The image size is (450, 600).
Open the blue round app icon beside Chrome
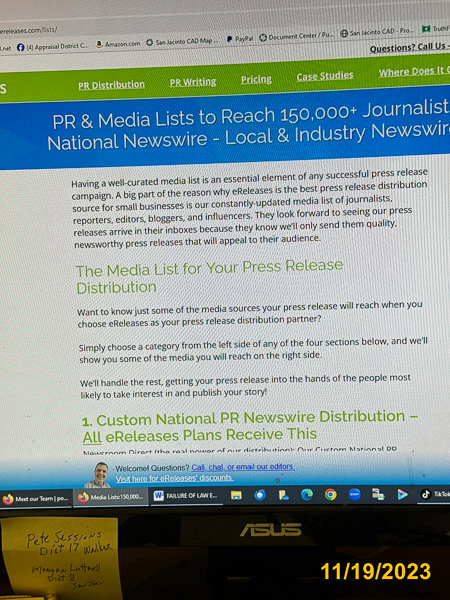pos(355,494)
